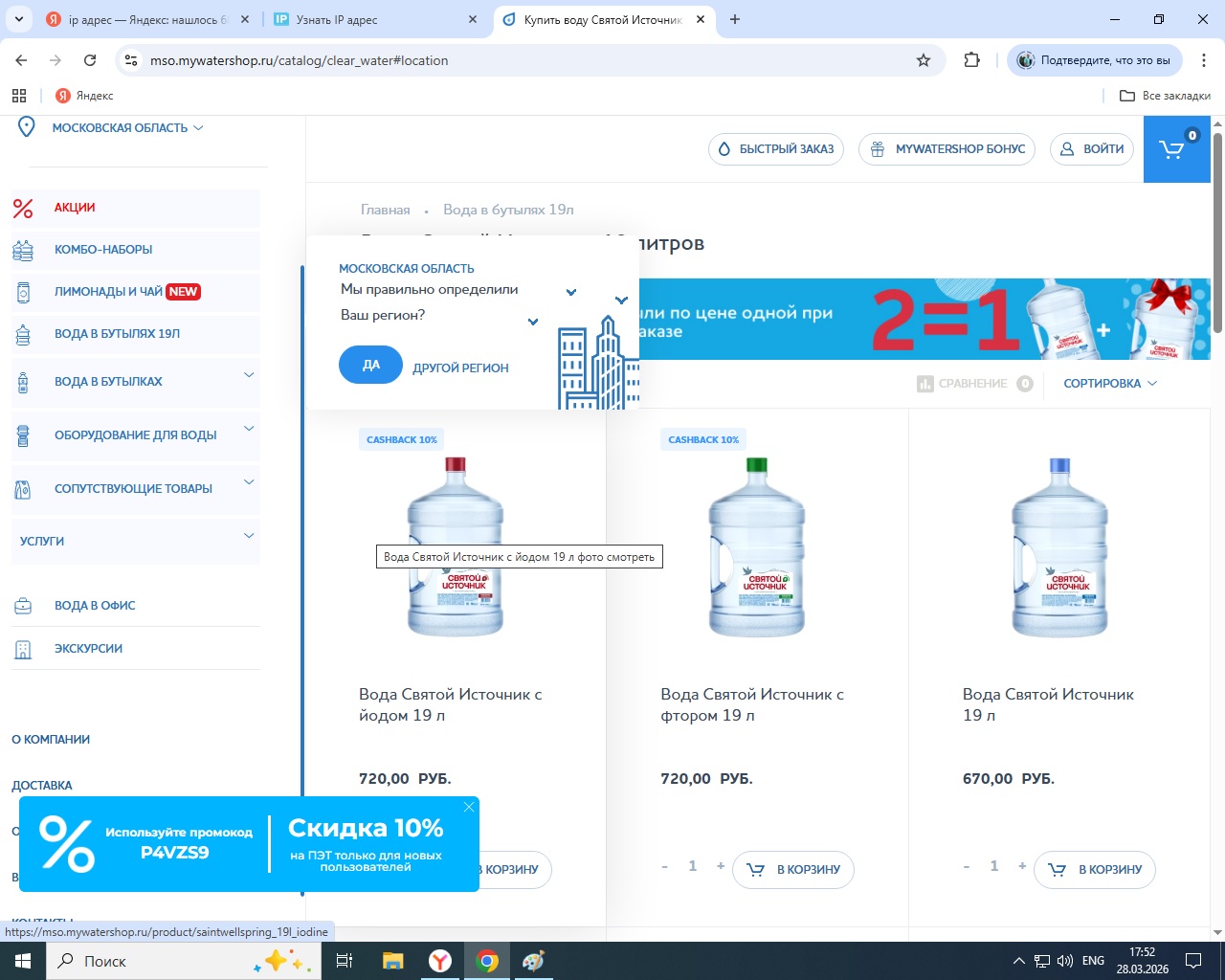Viewport: 1225px width, 980px height.
Task: Open Yandex Browser from the taskbar
Action: coord(440,961)
